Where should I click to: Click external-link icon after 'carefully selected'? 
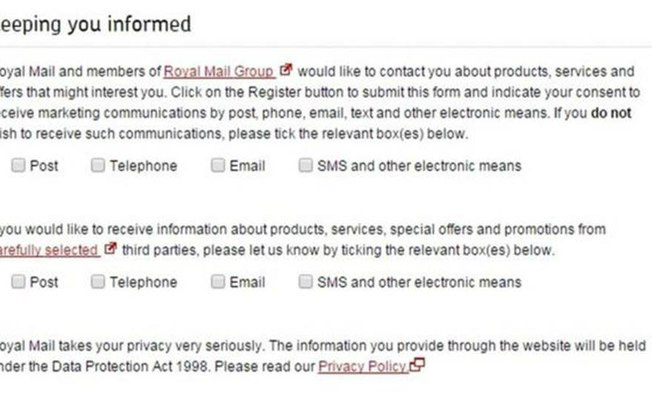point(111,247)
